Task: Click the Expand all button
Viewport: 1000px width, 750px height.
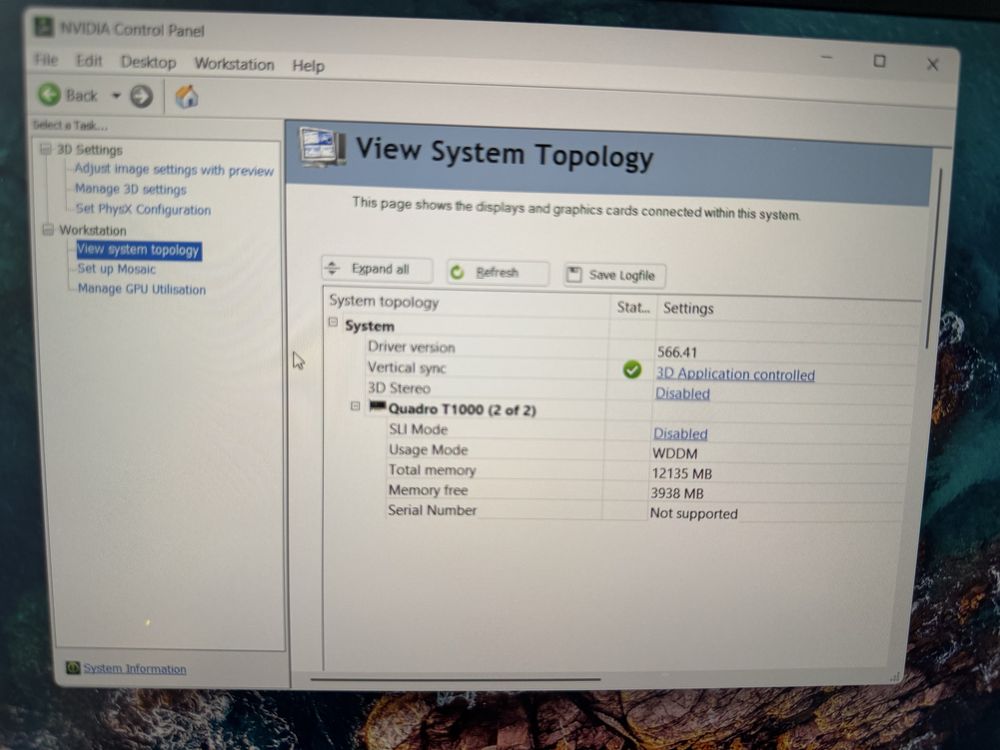Action: tap(377, 269)
